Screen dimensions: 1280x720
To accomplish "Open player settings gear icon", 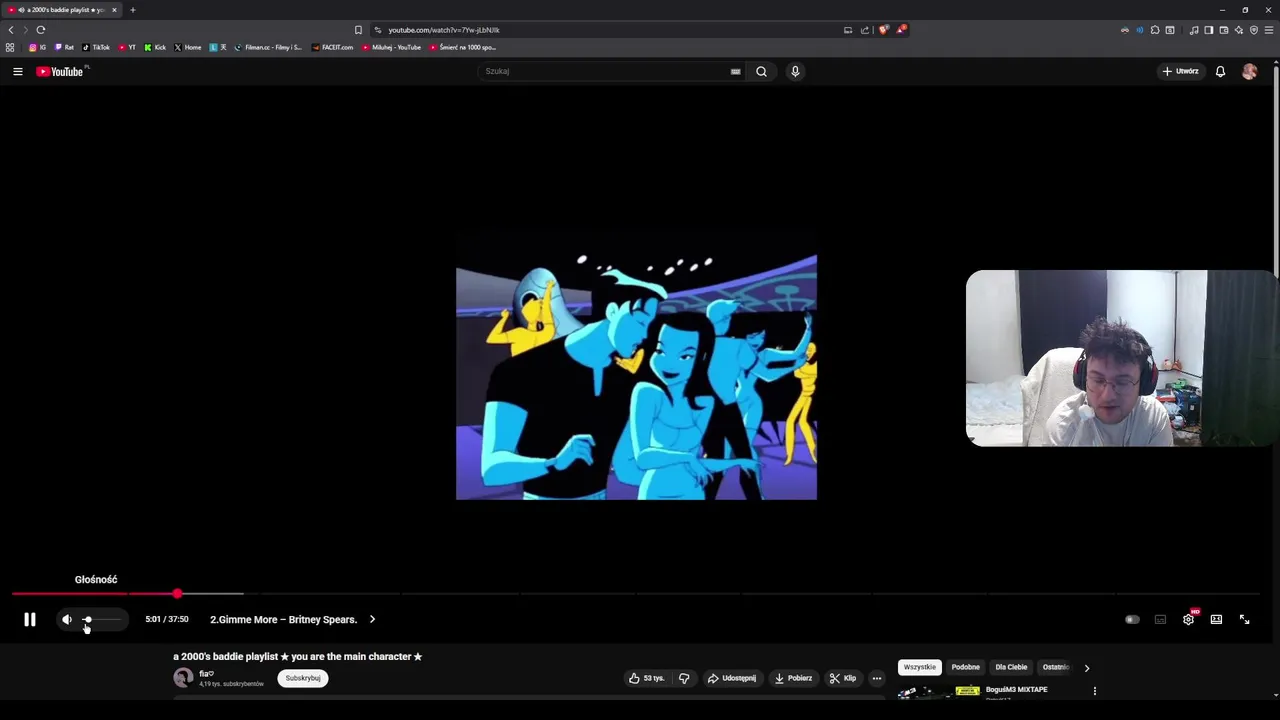I will click(1188, 620).
